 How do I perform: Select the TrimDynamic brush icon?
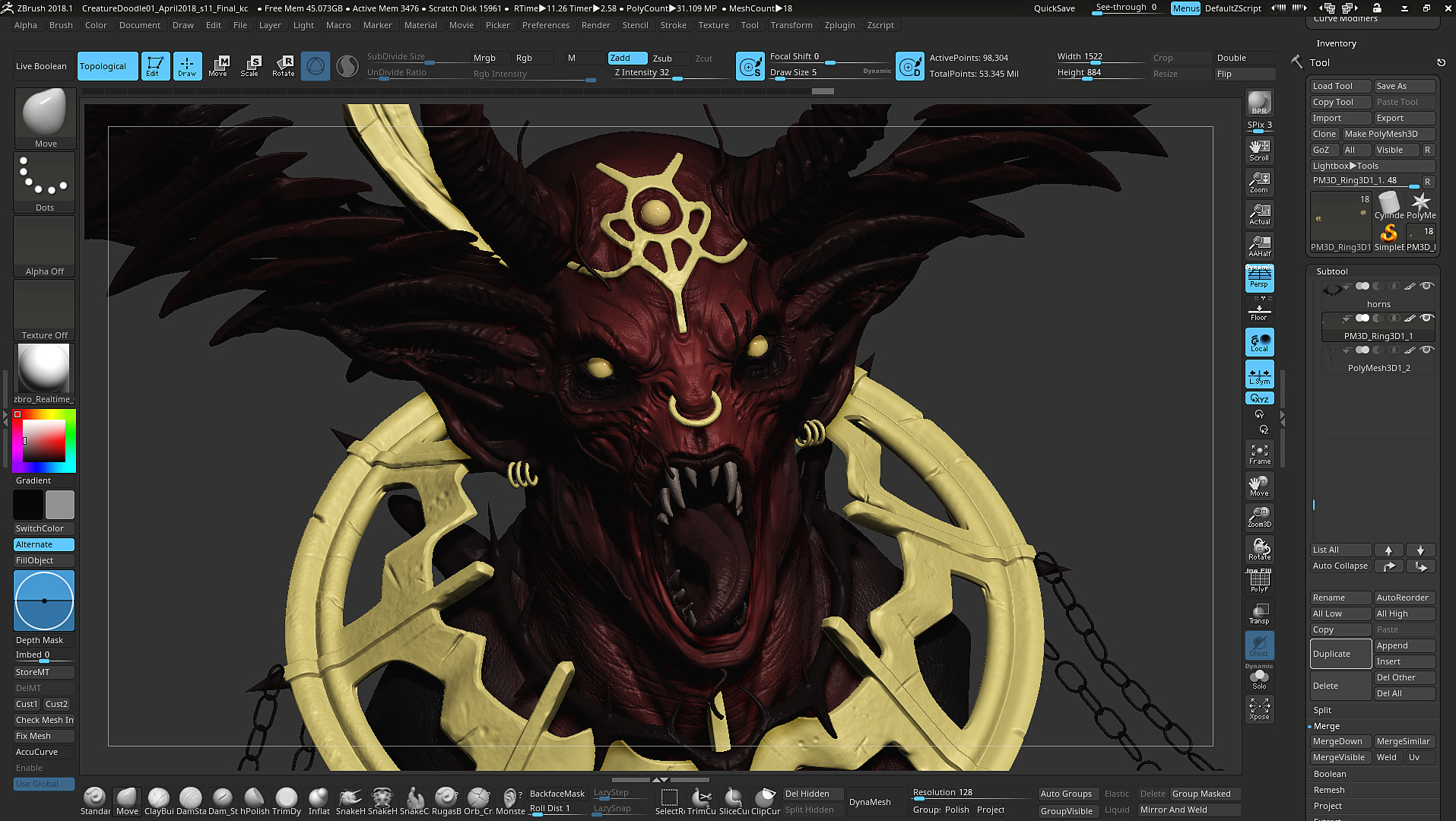click(x=287, y=802)
